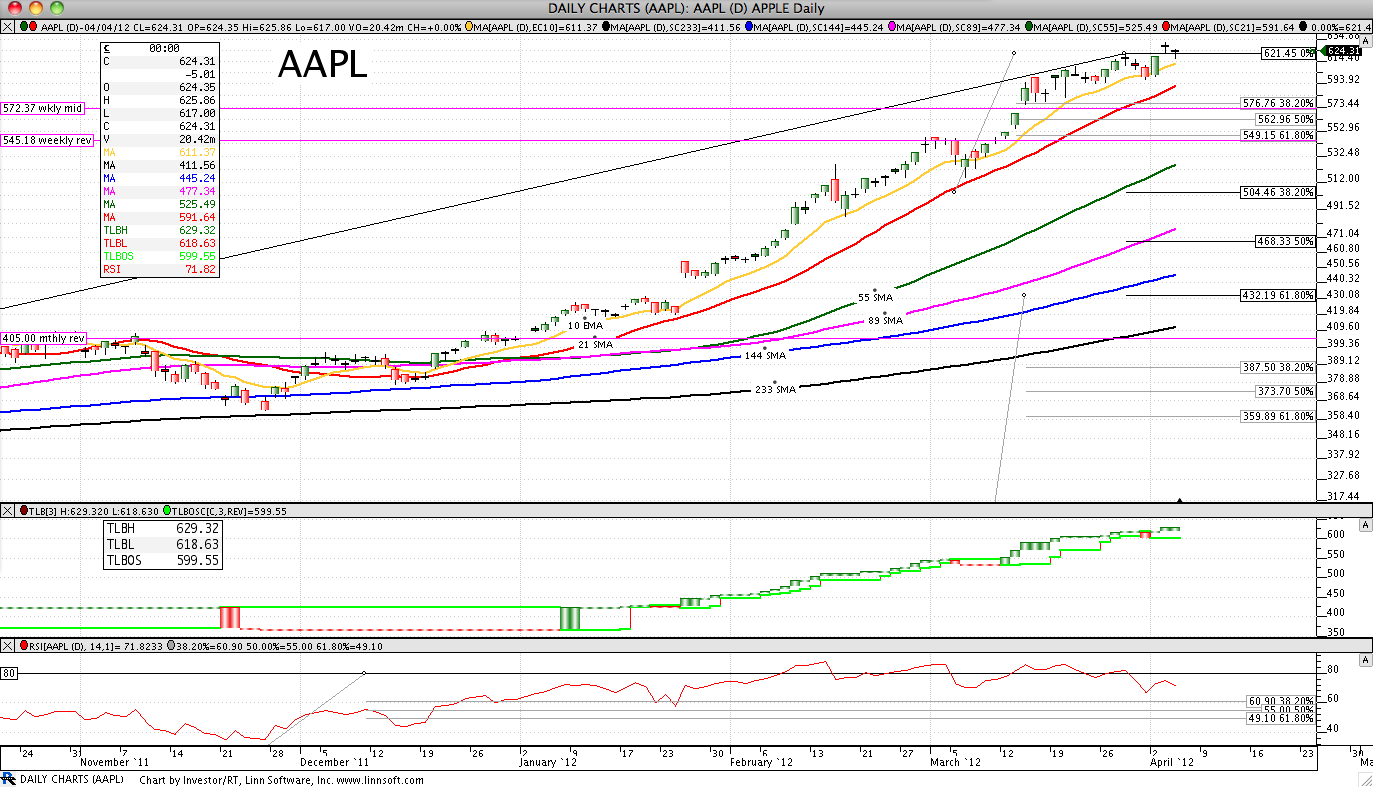Select the '89 SMA' annotation

[885, 321]
